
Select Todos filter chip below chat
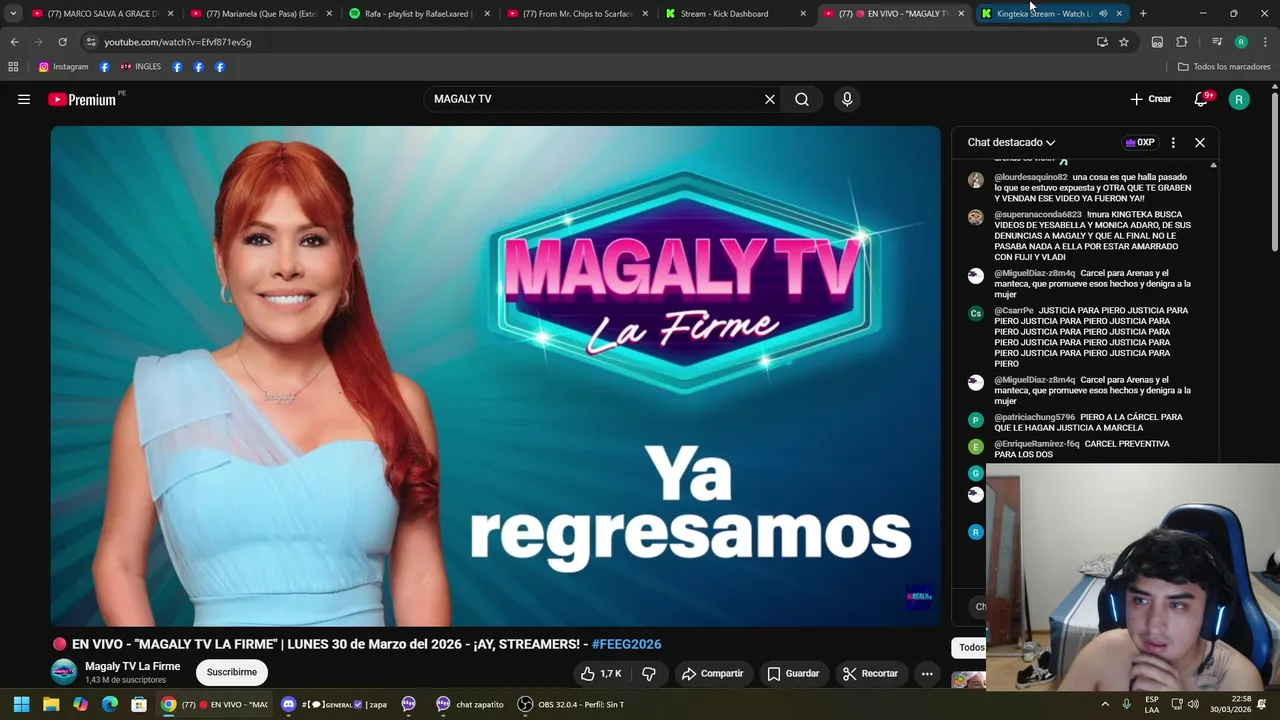point(971,647)
